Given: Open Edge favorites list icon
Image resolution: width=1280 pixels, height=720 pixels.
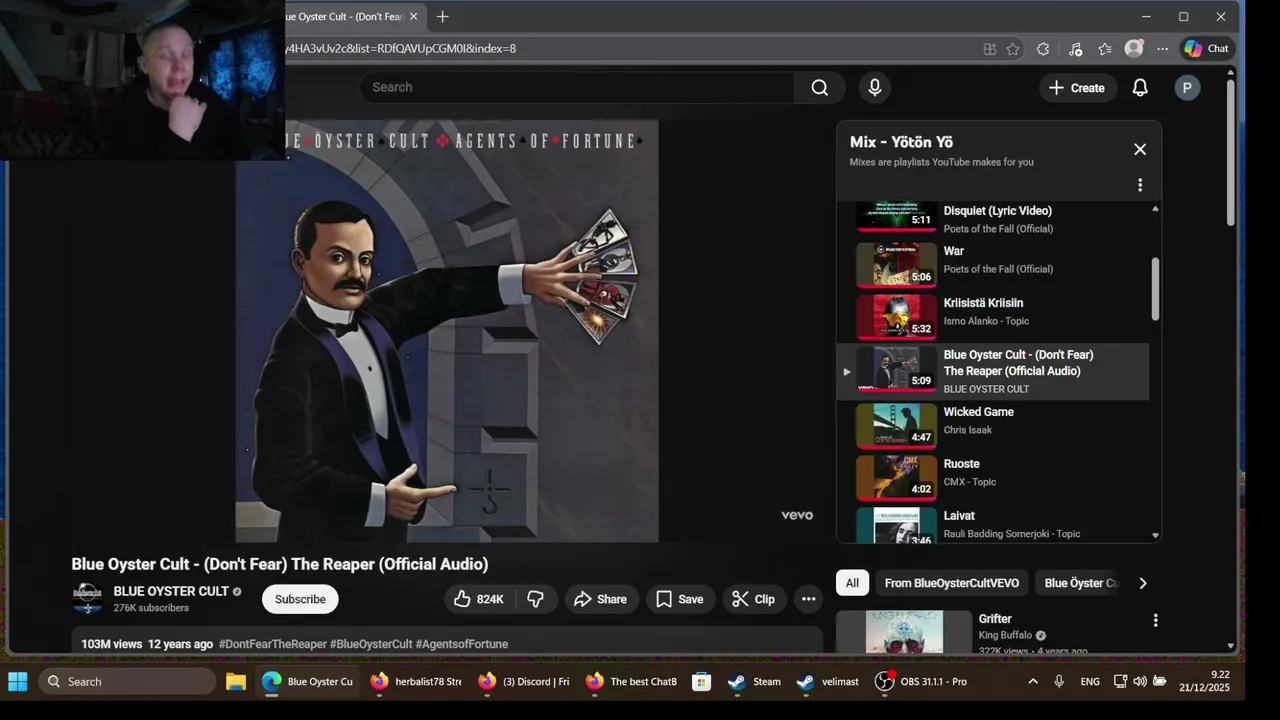Looking at the screenshot, I should coord(1105,48).
